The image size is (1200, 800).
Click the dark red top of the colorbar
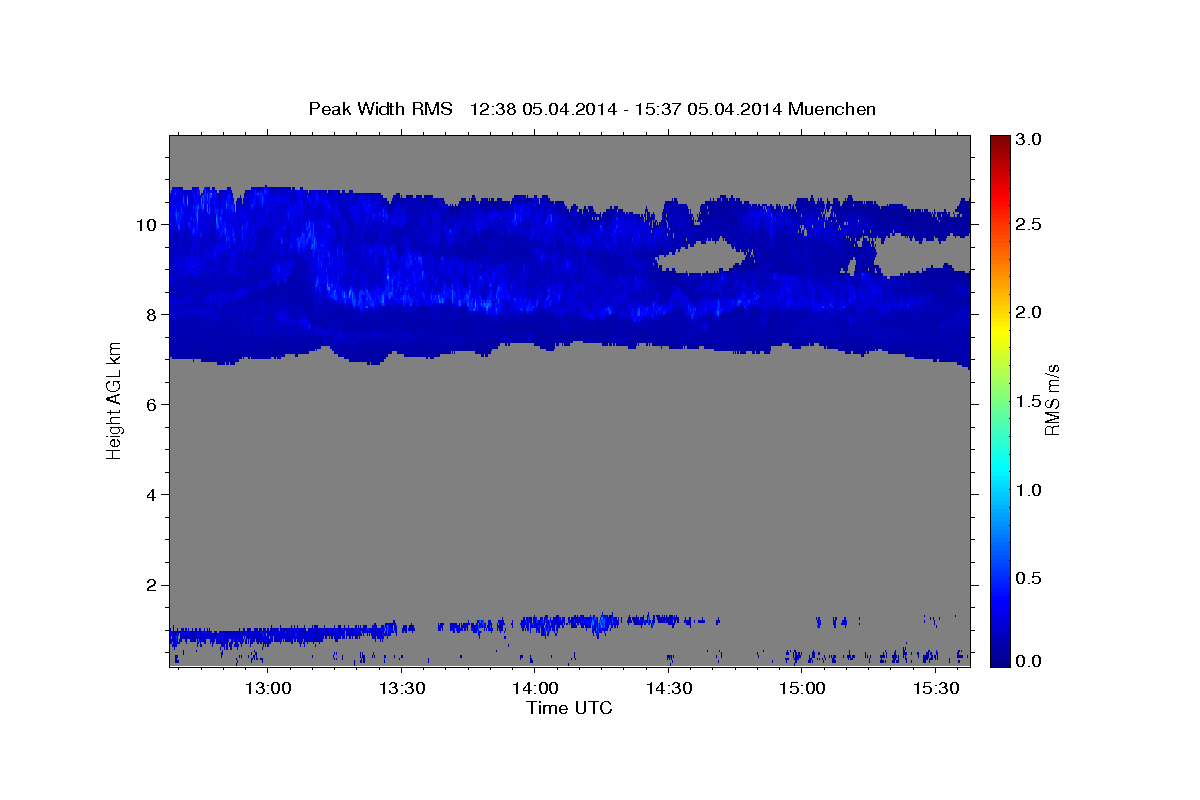point(999,143)
